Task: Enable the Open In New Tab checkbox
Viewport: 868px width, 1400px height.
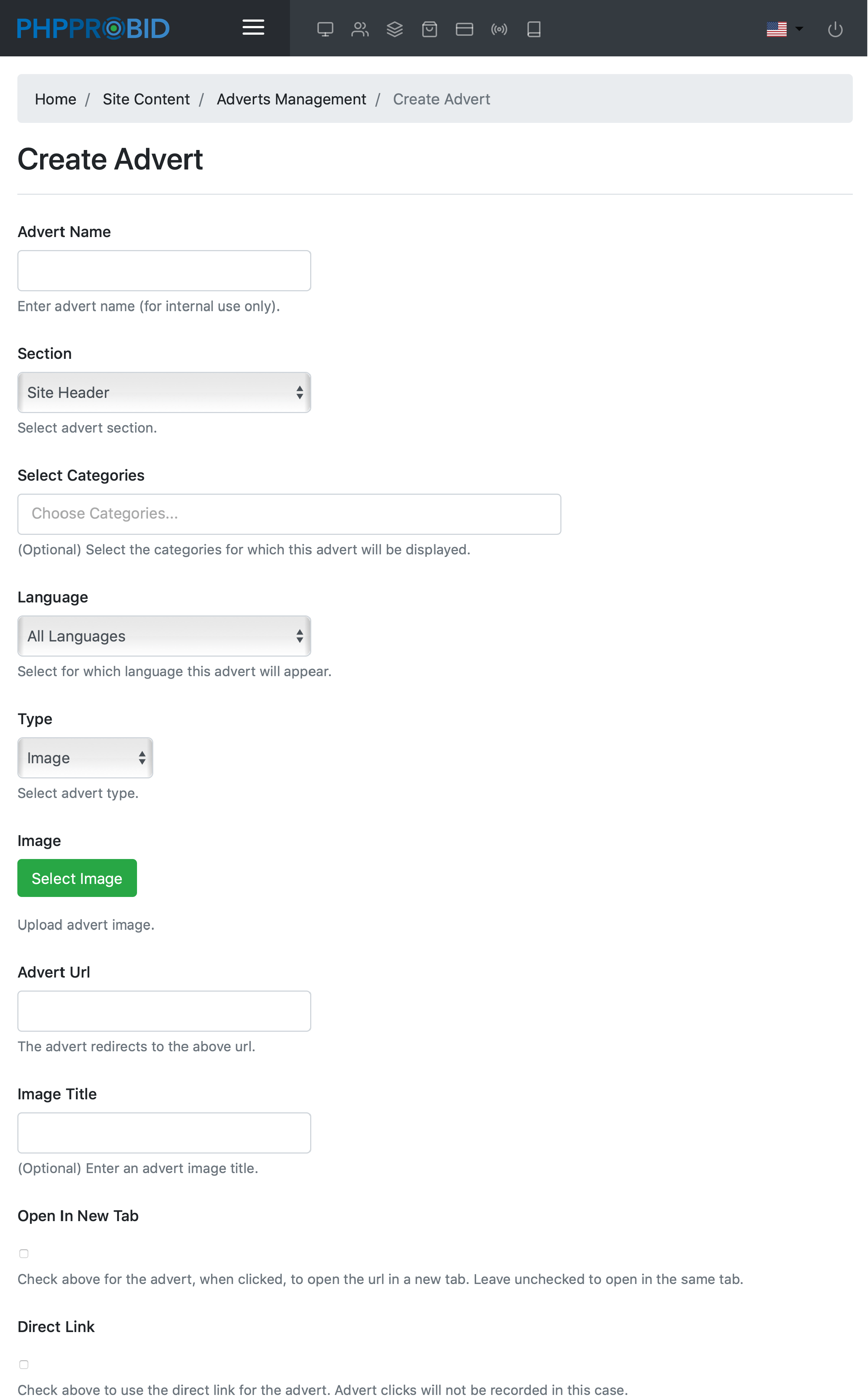Action: click(x=24, y=1253)
